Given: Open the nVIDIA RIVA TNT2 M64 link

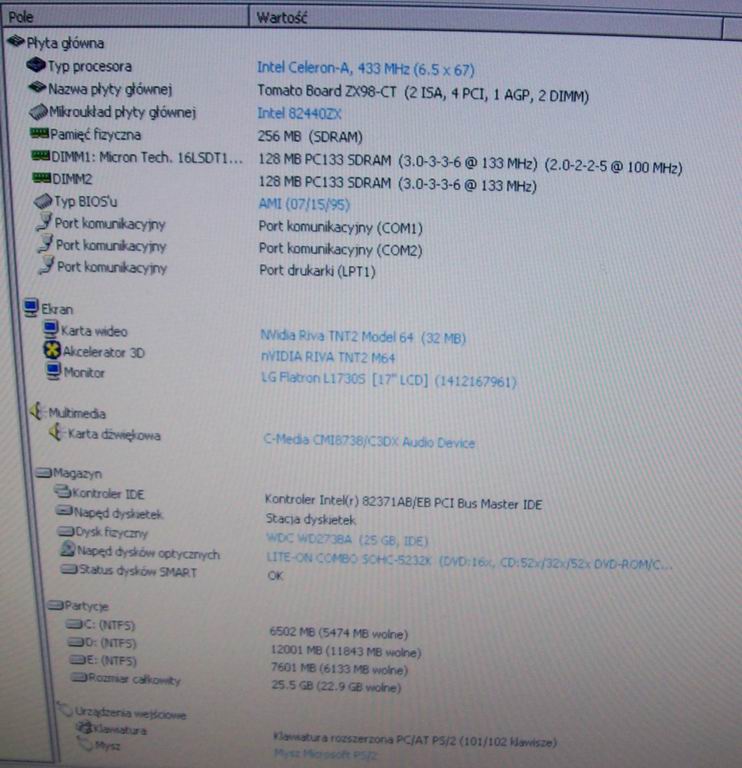Looking at the screenshot, I should click(328, 357).
